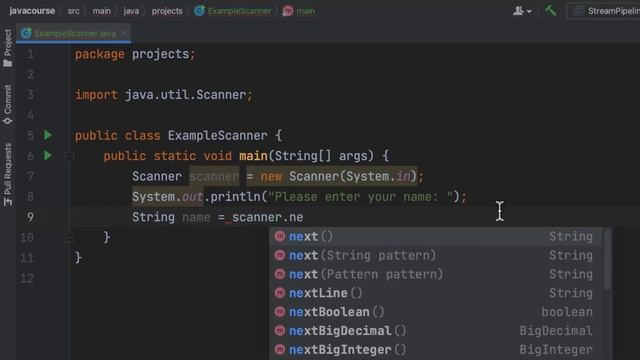Run ExampleScanner class from gutter arrow
Image resolution: width=640 pixels, height=360 pixels.
point(48,135)
